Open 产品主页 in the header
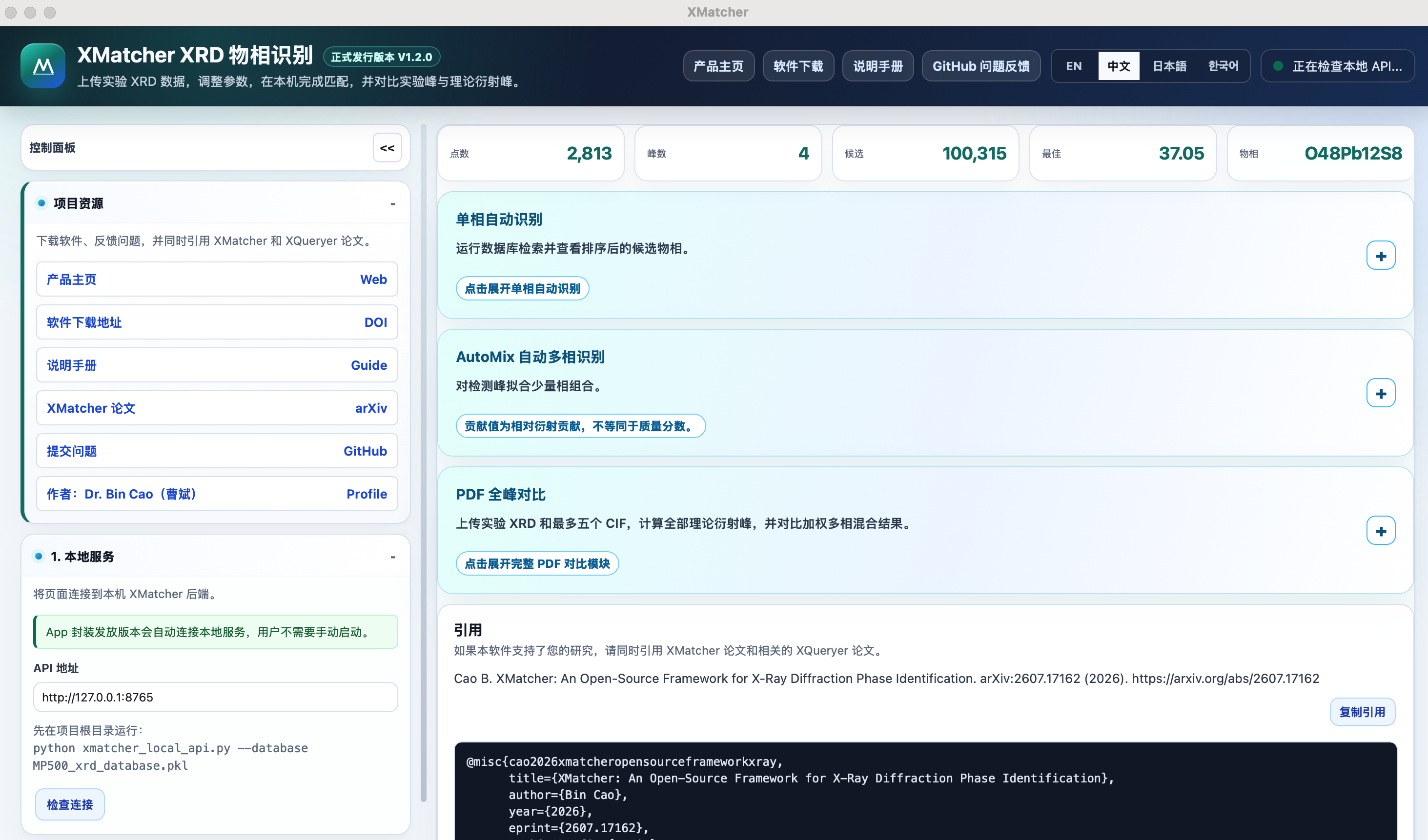The width and height of the screenshot is (1428, 840). [x=718, y=66]
